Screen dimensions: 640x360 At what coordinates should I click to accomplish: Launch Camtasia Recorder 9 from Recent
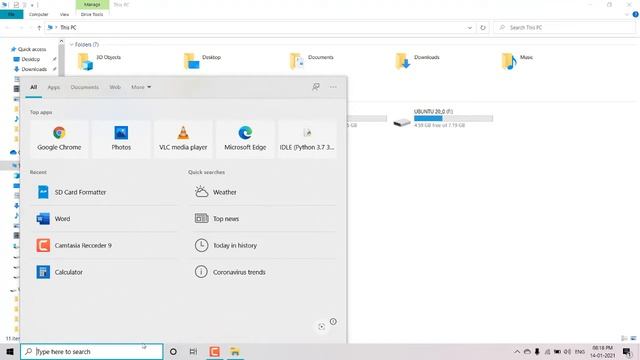coord(104,245)
